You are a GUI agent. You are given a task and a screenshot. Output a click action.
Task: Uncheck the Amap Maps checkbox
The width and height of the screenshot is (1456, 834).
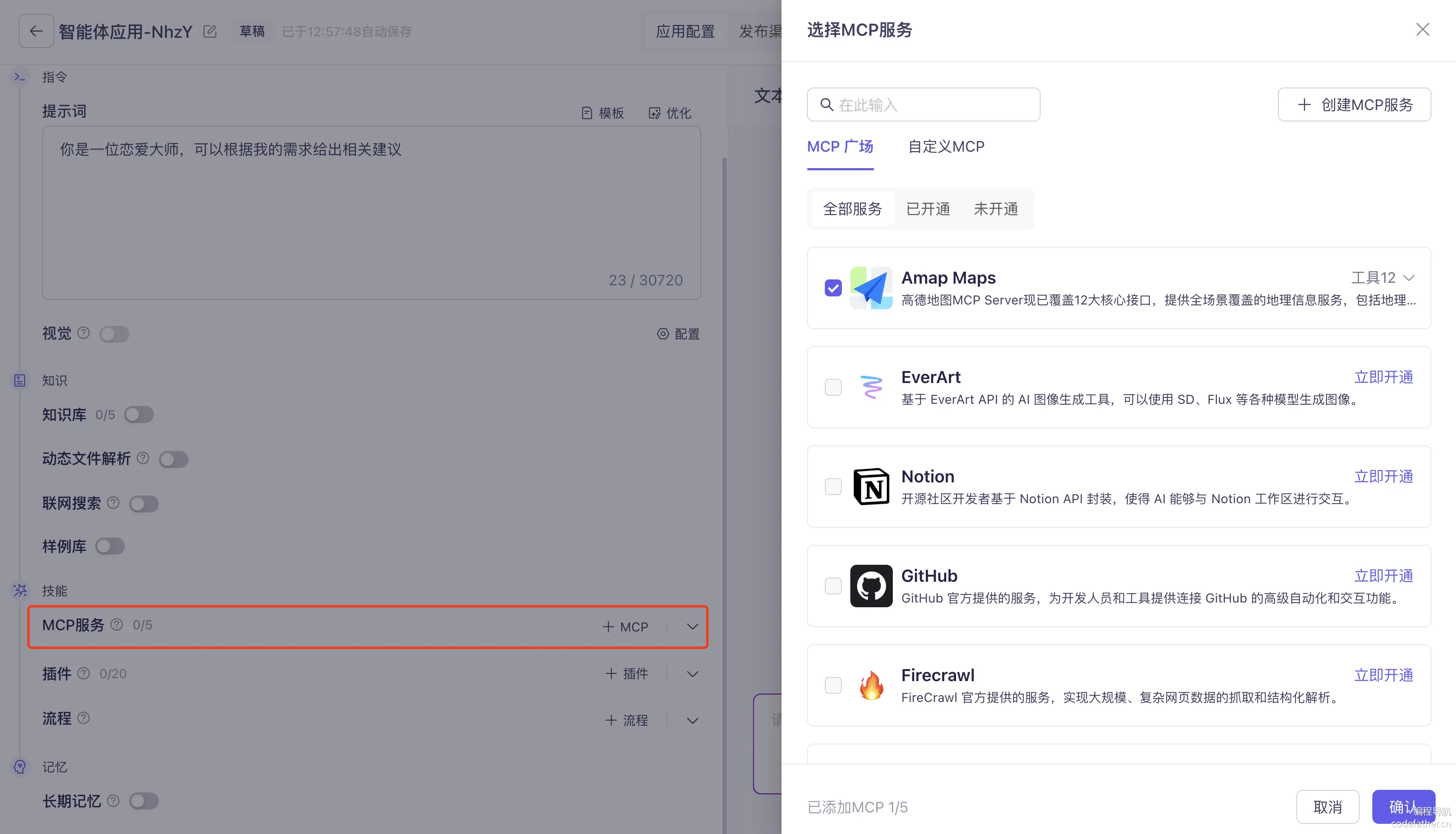(x=833, y=287)
